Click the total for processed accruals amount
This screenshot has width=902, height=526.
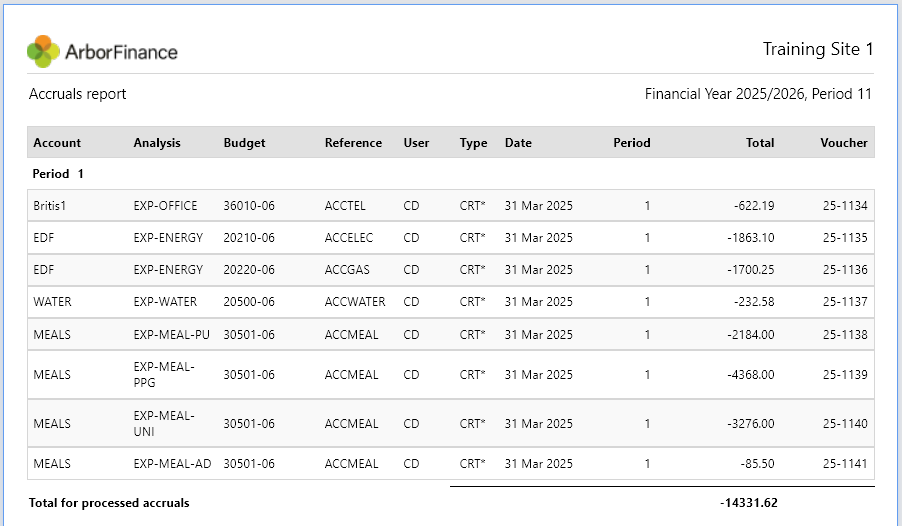(x=748, y=503)
